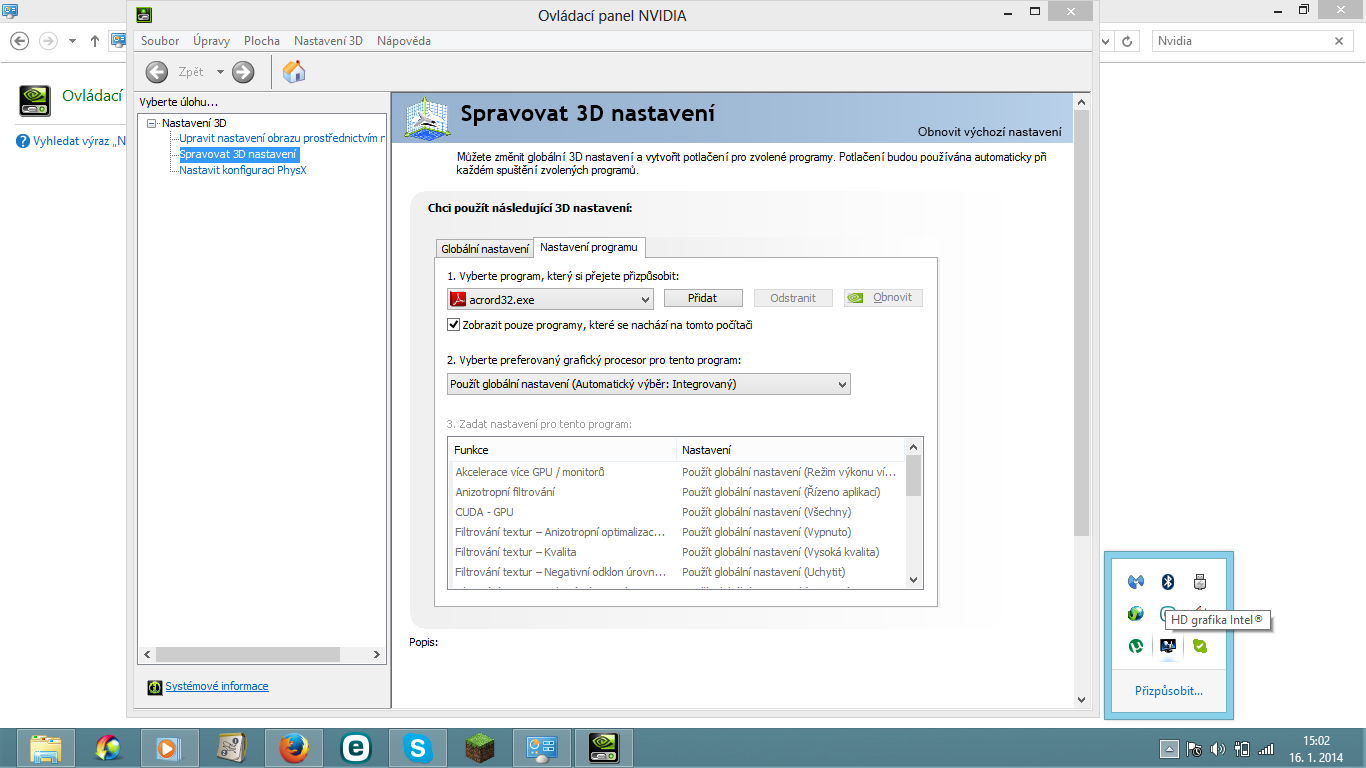
Task: Click the Bluetooth tray icon
Action: point(1167,581)
